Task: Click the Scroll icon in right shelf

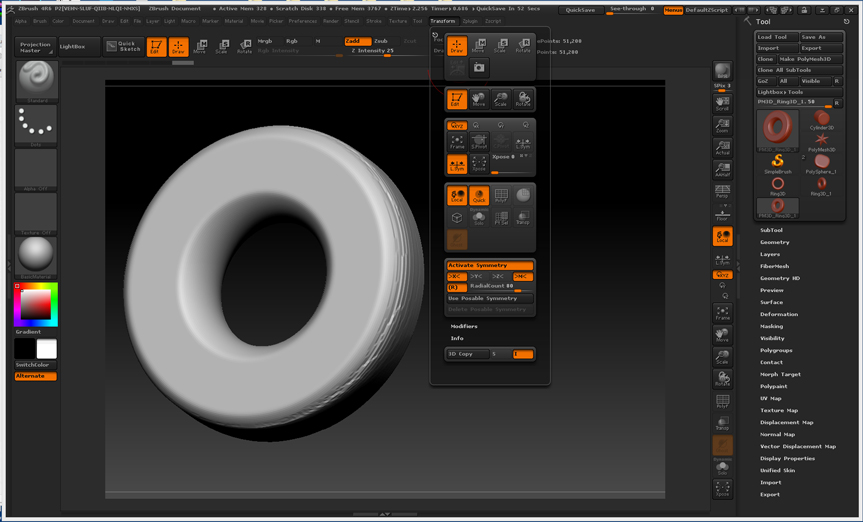Action: point(722,103)
